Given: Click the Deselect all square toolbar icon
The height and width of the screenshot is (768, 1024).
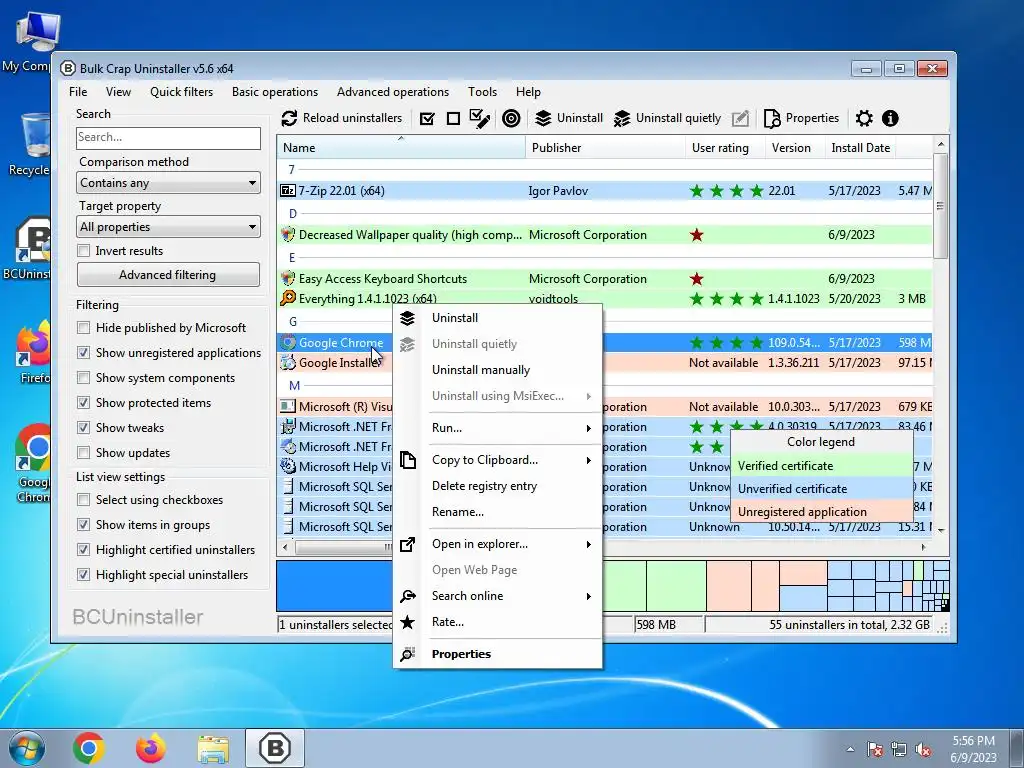Looking at the screenshot, I should pyautogui.click(x=453, y=118).
